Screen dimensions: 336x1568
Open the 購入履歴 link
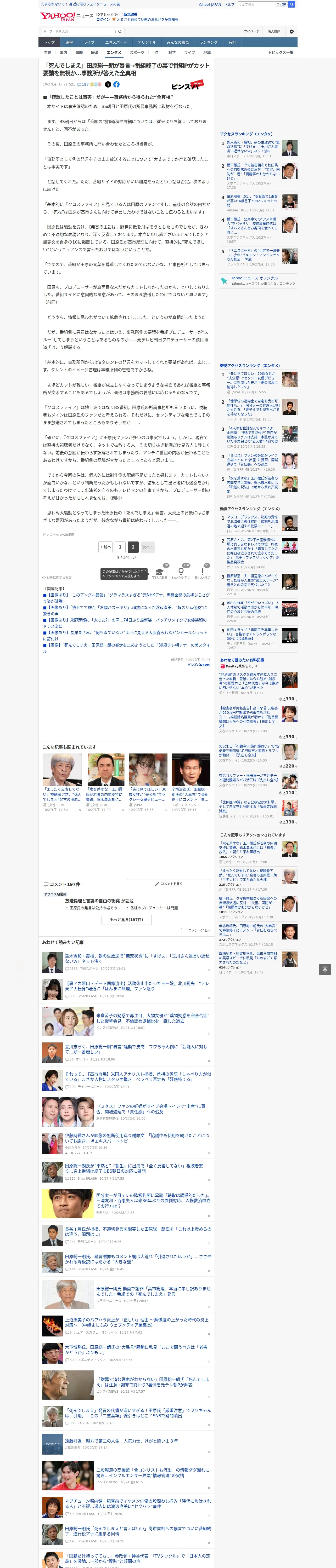[x=274, y=32]
